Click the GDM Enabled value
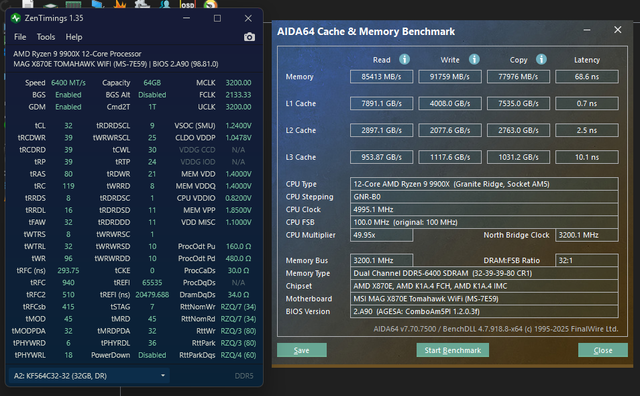This screenshot has width=640, height=396. click(68, 107)
